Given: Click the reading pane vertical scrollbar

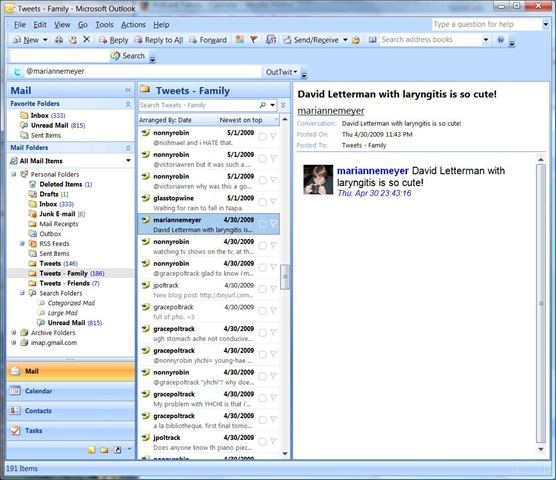Looking at the screenshot, I should click(541, 303).
